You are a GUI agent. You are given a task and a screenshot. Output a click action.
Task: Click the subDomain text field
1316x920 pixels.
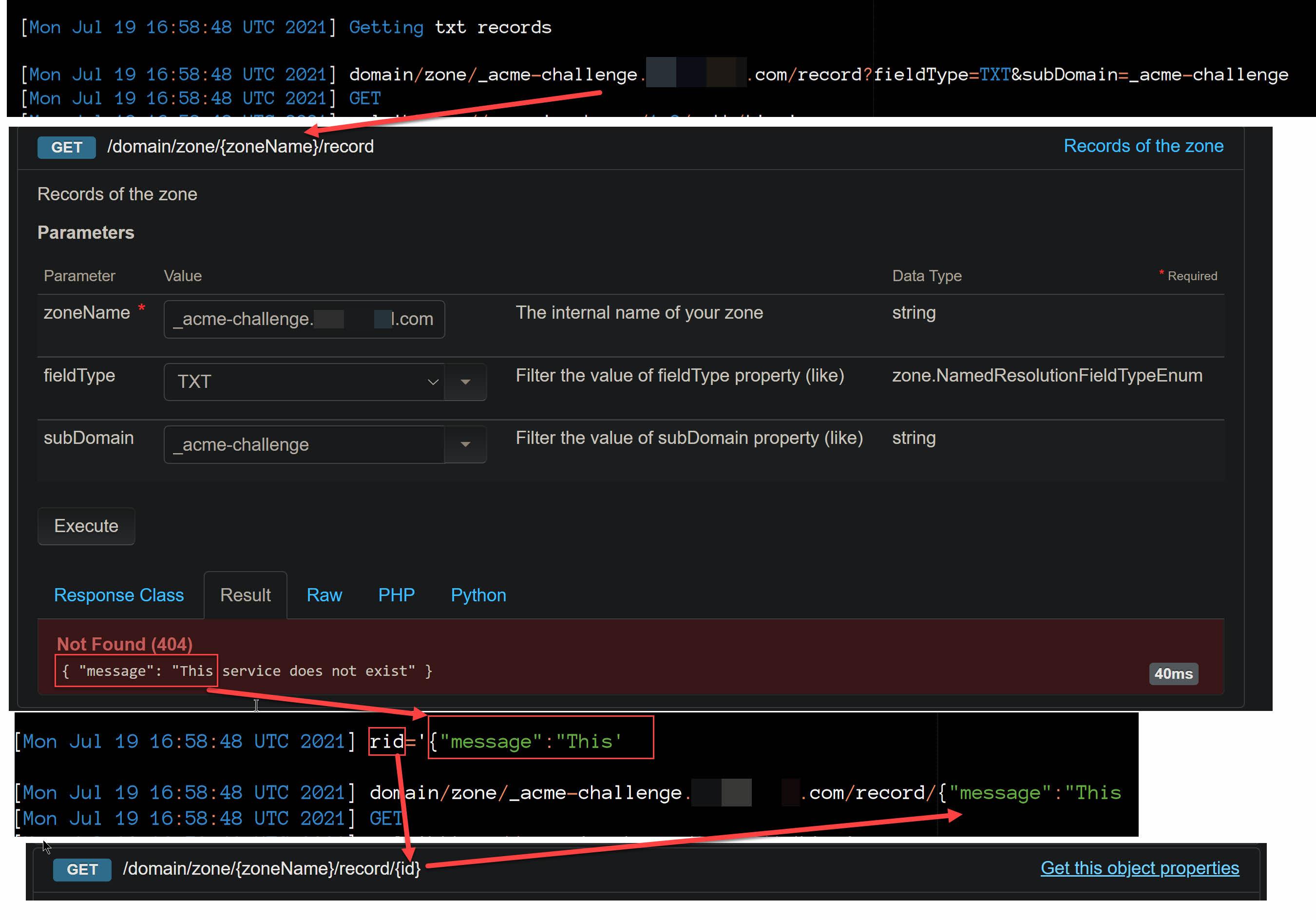pyautogui.click(x=304, y=444)
